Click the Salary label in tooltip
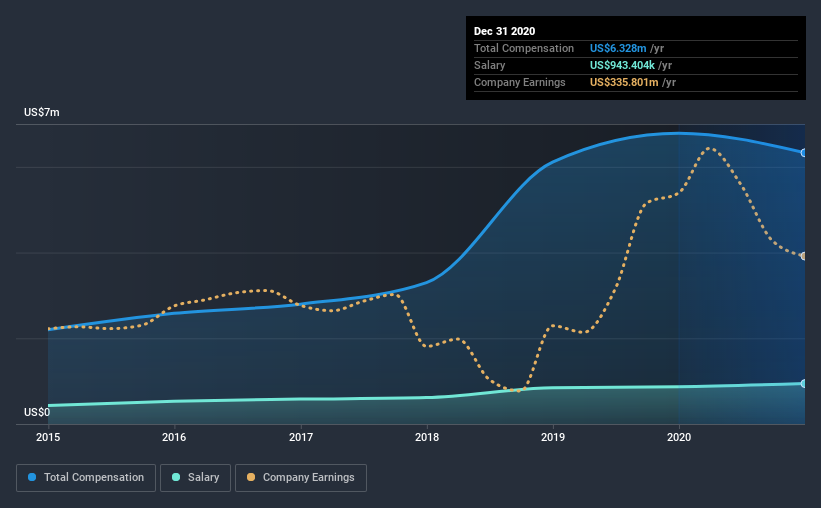Viewport: 821px width, 508px height. [490, 65]
